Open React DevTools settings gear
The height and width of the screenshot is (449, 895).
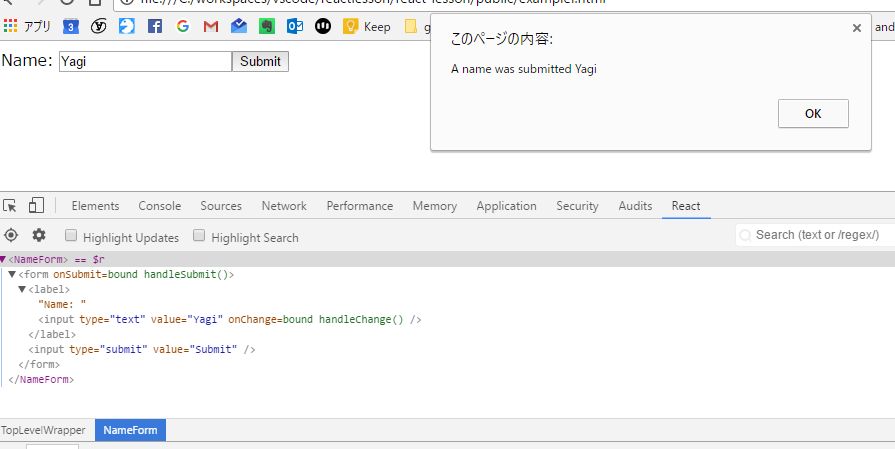pos(39,235)
